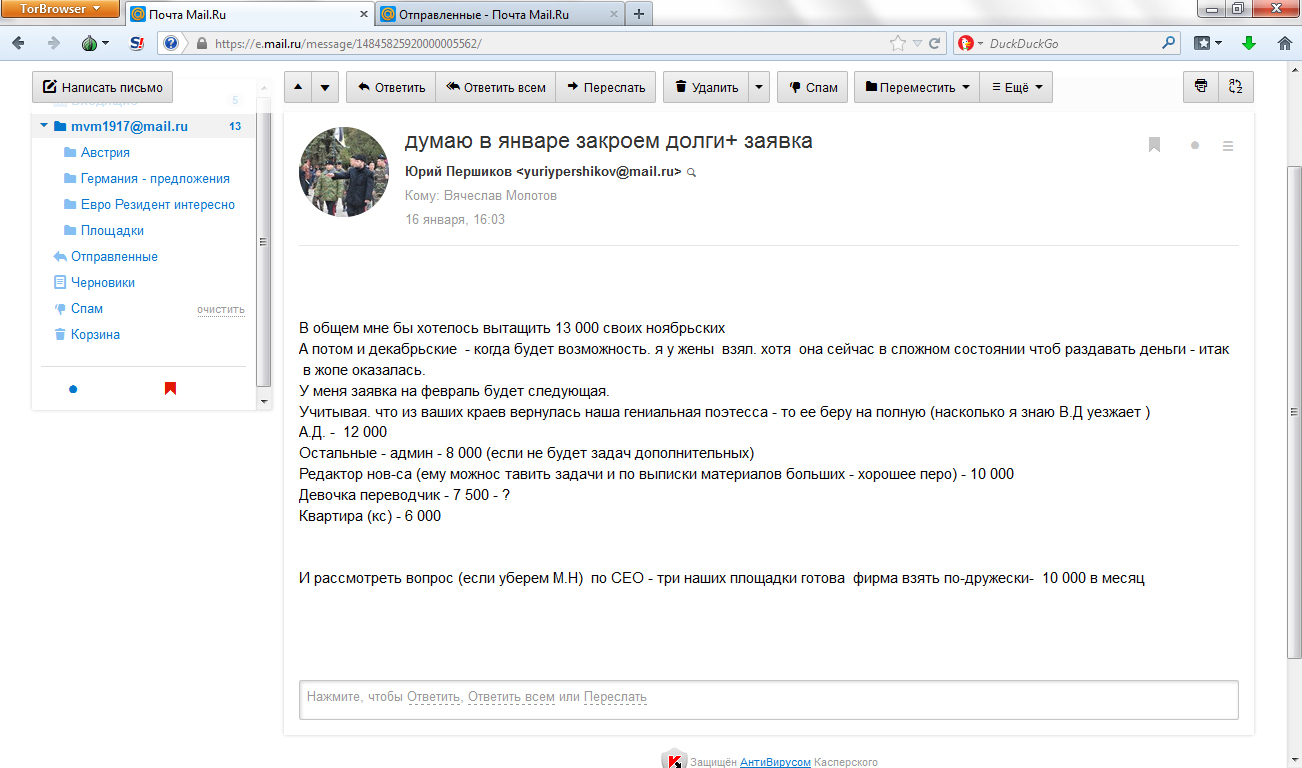Switch to the Отправленные - Почта Mail.Ru tab
The height and width of the screenshot is (768, 1302).
(x=500, y=15)
